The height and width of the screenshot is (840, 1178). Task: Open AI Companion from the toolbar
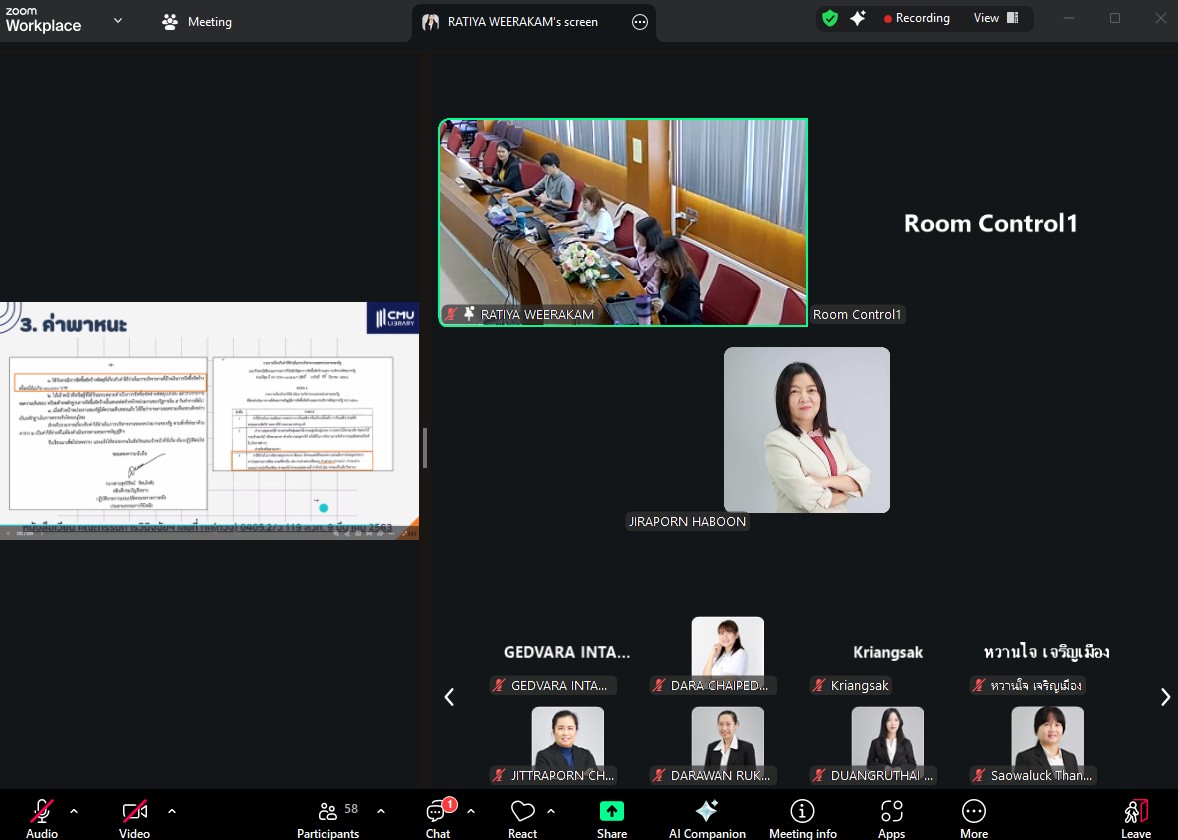pyautogui.click(x=707, y=818)
